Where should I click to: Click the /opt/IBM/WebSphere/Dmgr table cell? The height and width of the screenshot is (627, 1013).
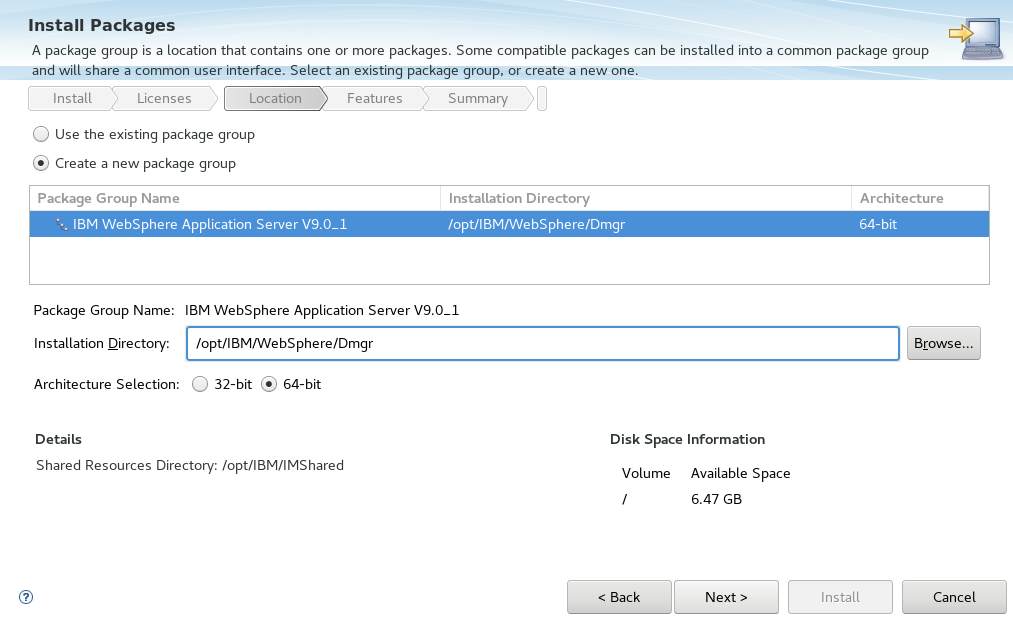[x=536, y=225]
